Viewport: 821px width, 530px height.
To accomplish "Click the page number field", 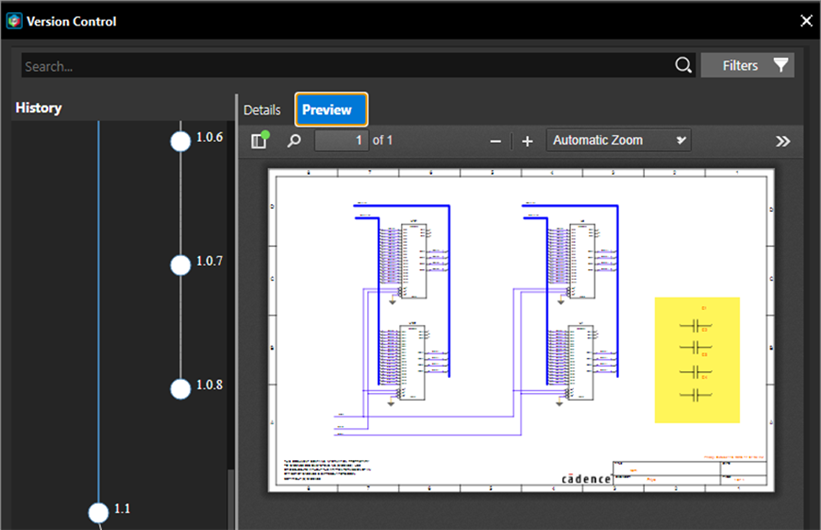I will (x=341, y=141).
